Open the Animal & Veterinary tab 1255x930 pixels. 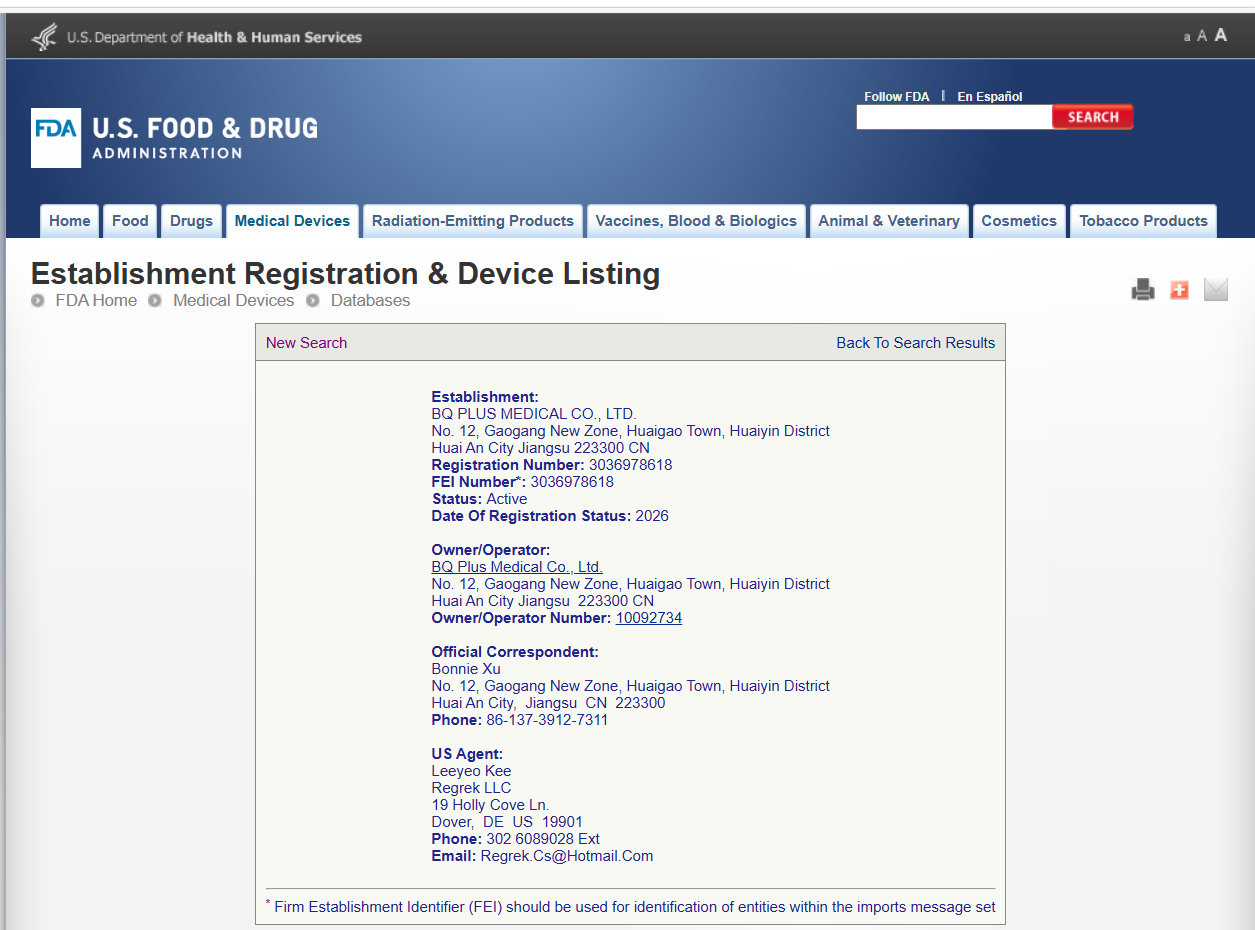click(x=889, y=221)
